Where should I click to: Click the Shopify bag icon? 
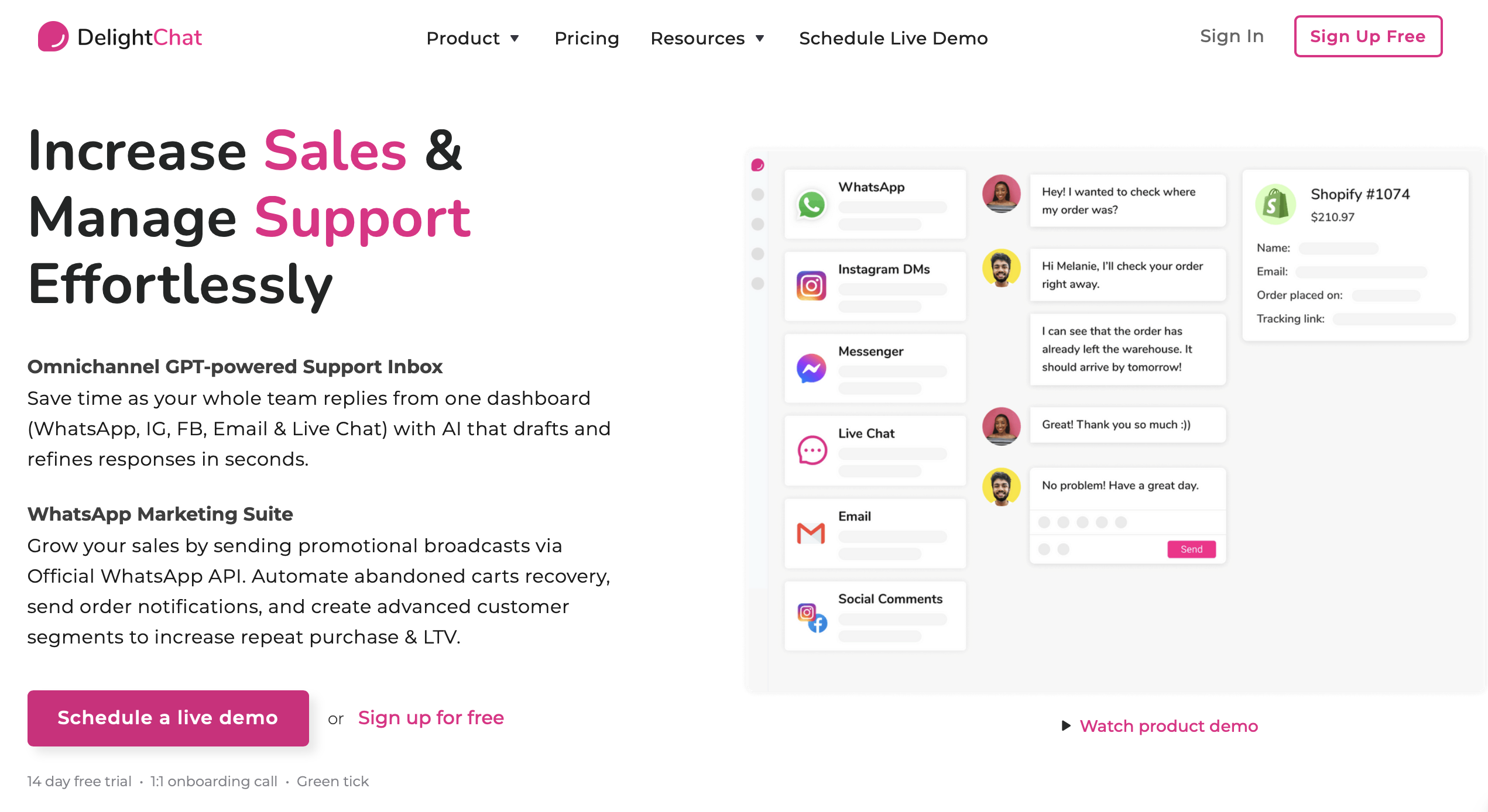tap(1276, 205)
